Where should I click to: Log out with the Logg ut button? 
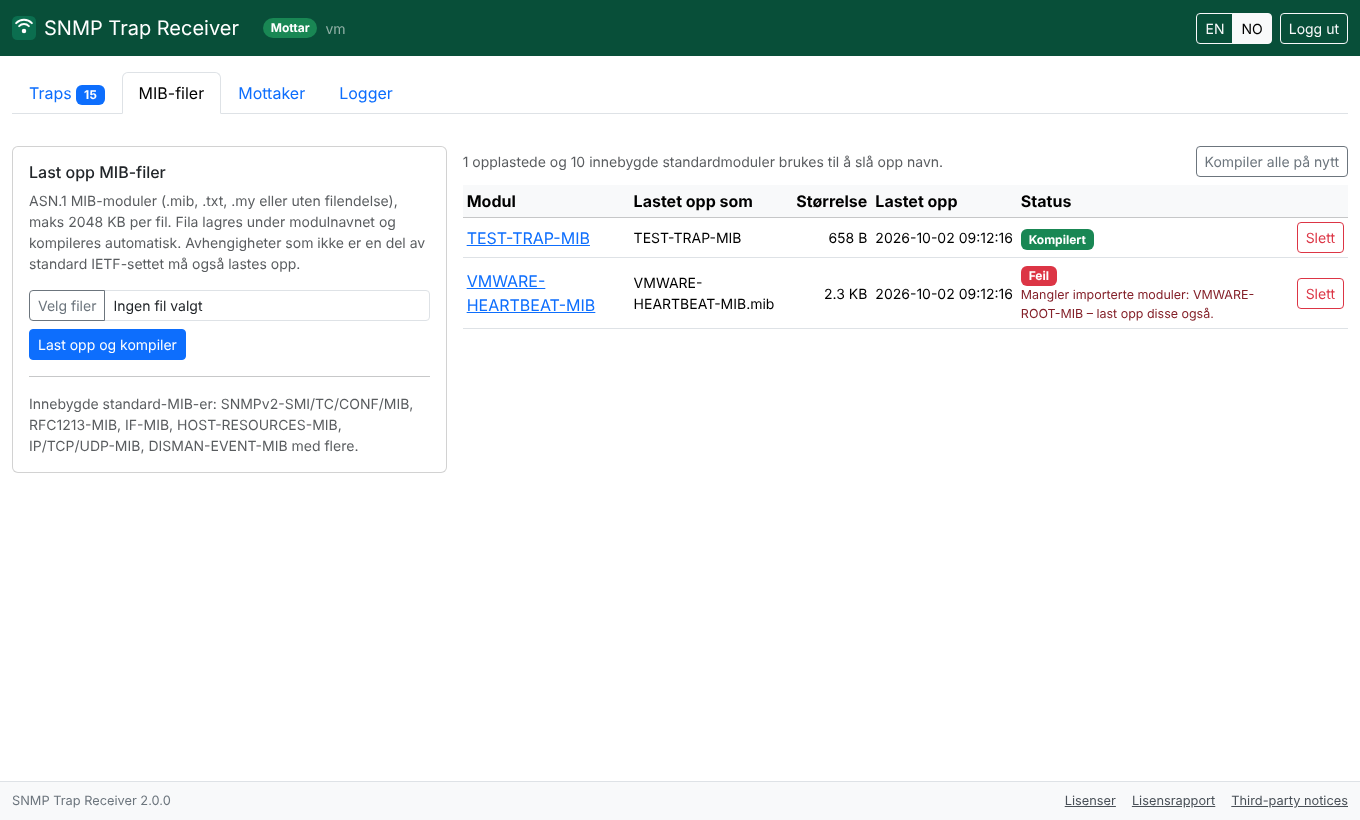point(1314,29)
